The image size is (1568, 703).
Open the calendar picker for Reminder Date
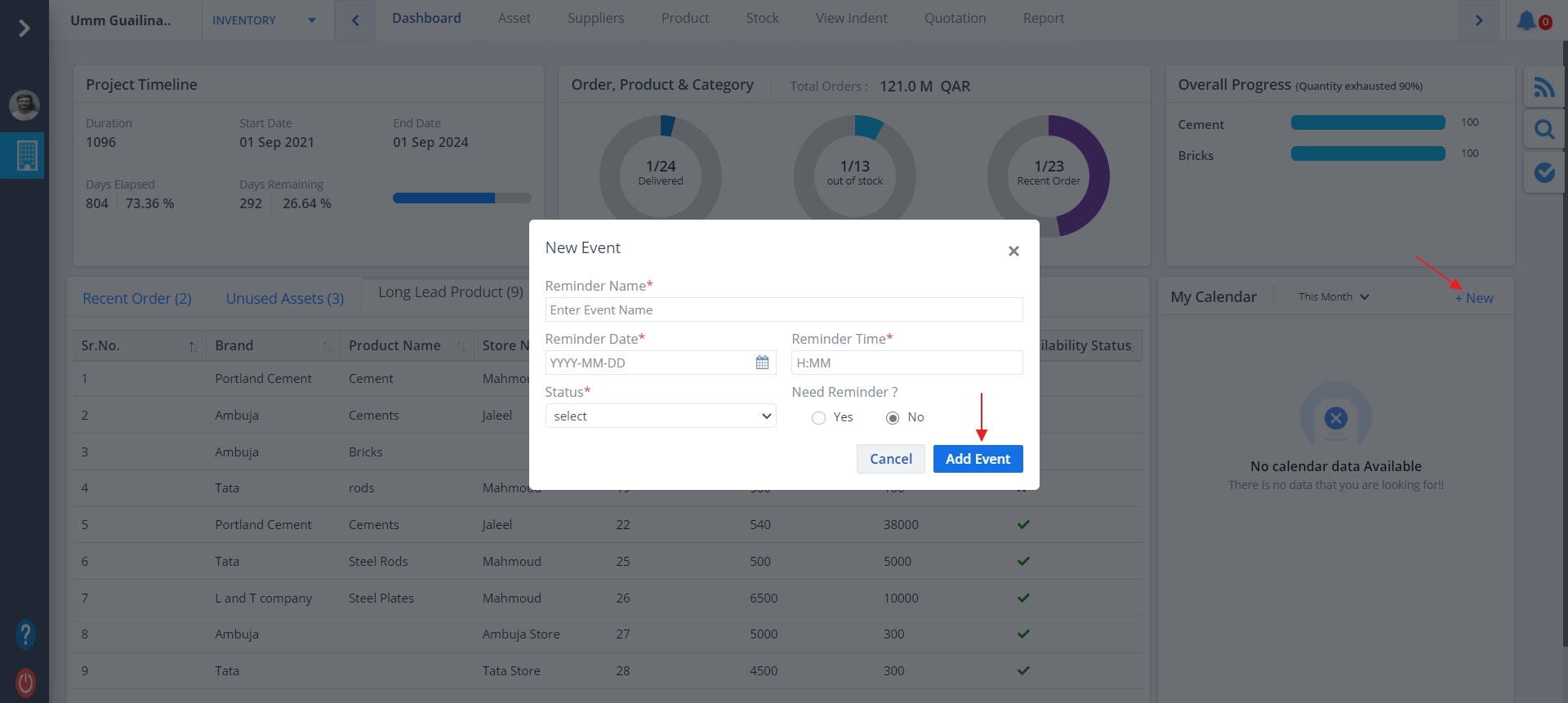click(x=762, y=363)
